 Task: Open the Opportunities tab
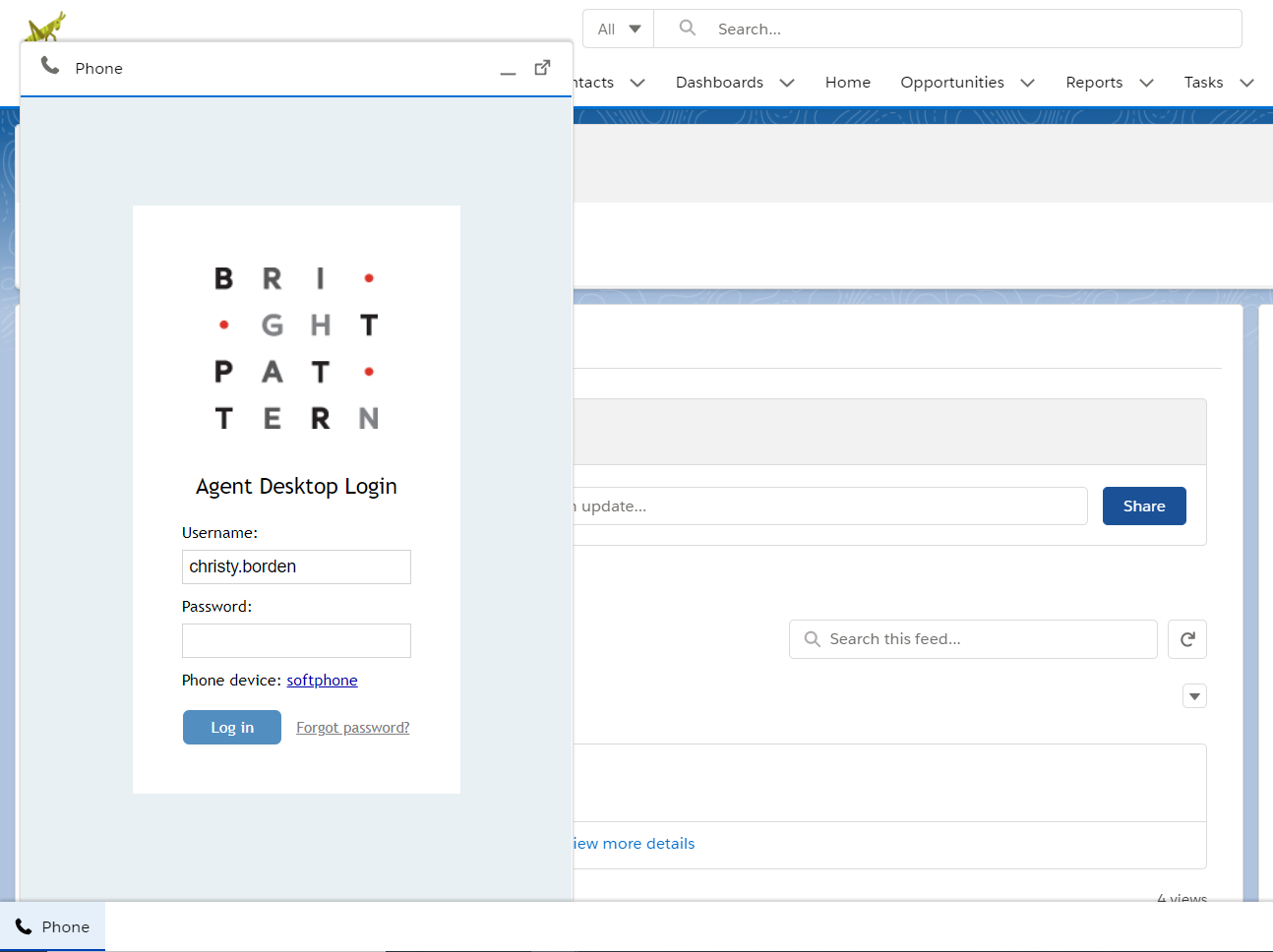(952, 83)
